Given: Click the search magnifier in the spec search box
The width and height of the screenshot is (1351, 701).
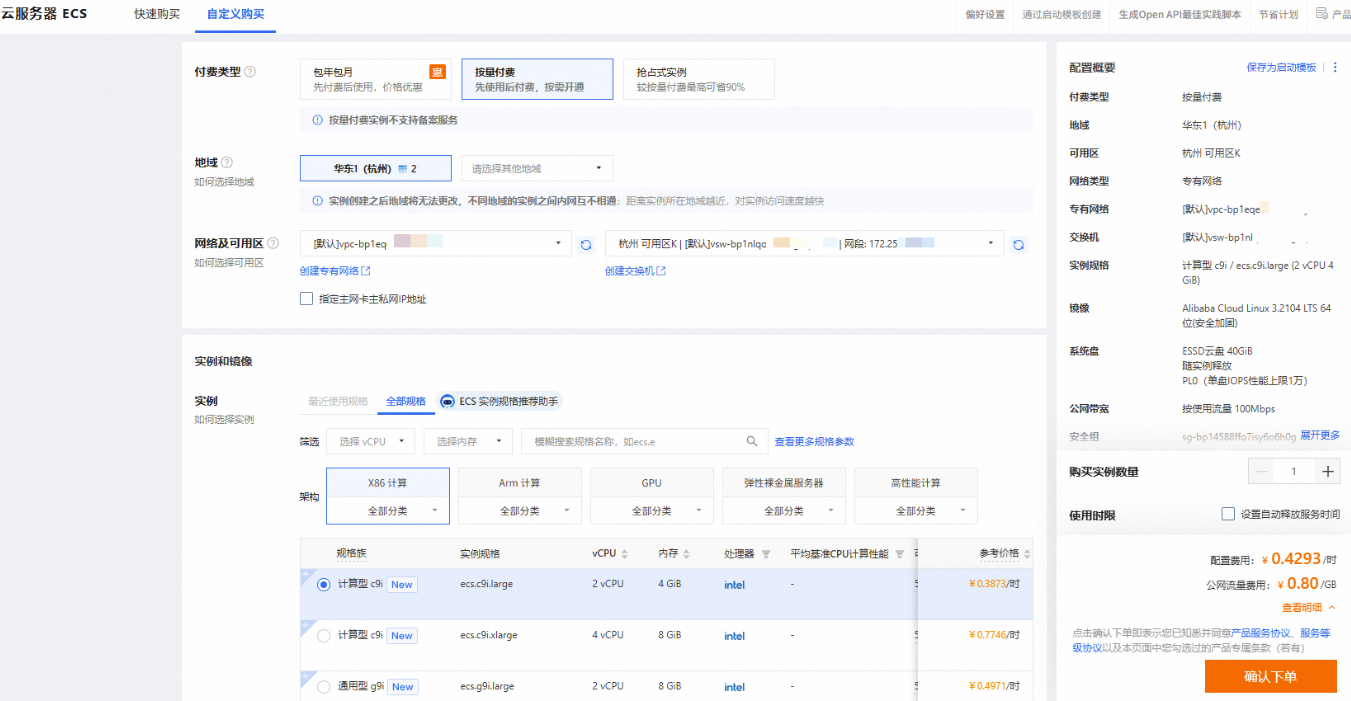Looking at the screenshot, I should (752, 441).
